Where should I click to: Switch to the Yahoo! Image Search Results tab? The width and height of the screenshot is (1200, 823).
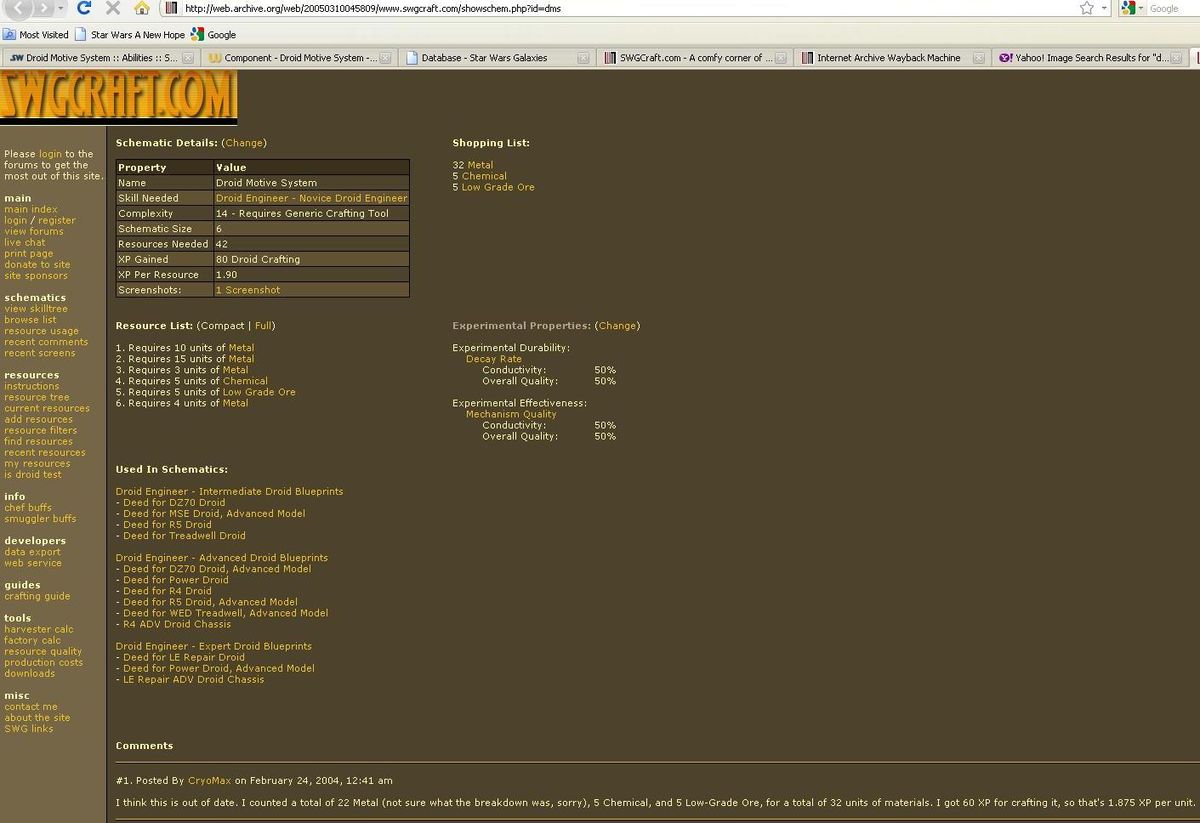[x=1090, y=58]
